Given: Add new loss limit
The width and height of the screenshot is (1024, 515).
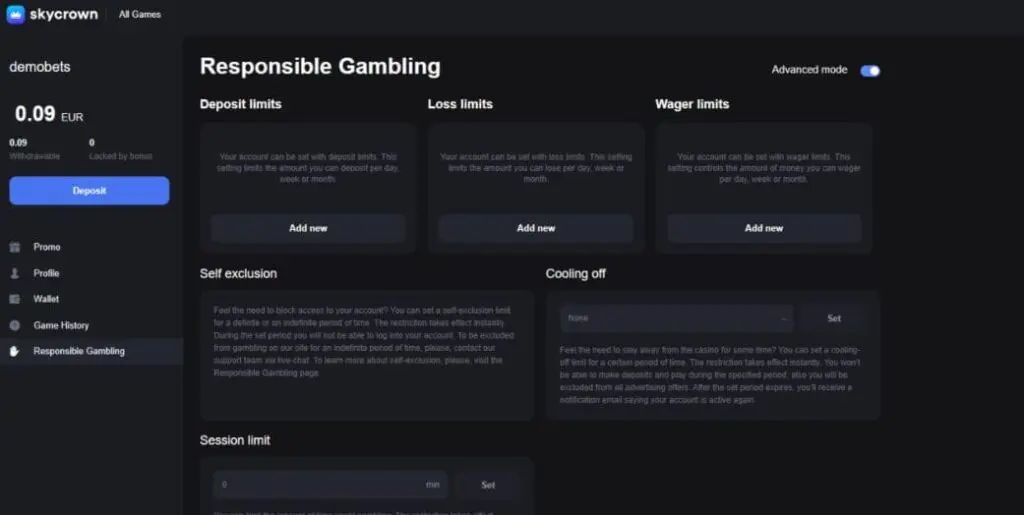Looking at the screenshot, I should [x=536, y=228].
